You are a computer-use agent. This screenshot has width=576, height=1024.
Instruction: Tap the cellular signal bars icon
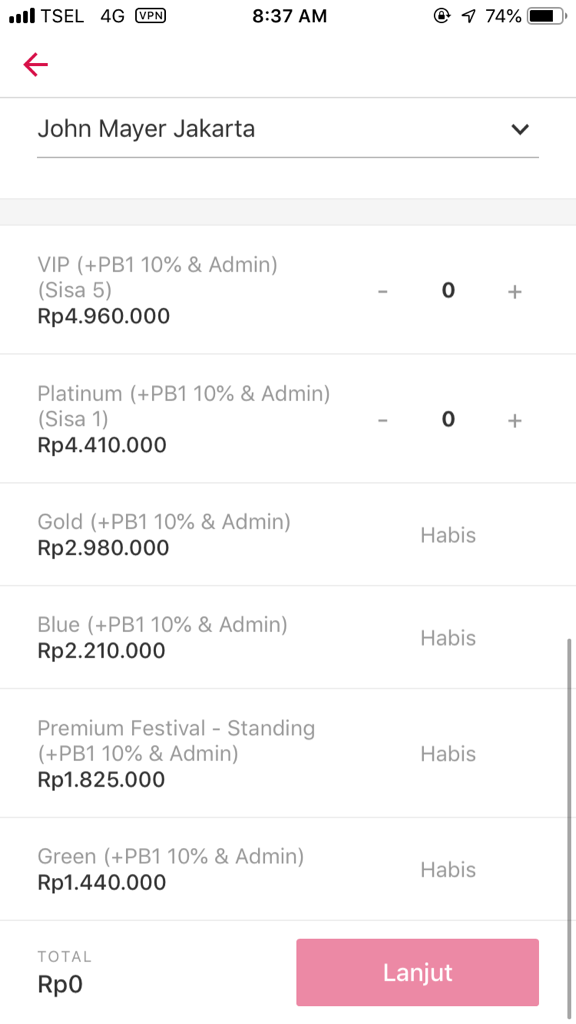click(22, 16)
